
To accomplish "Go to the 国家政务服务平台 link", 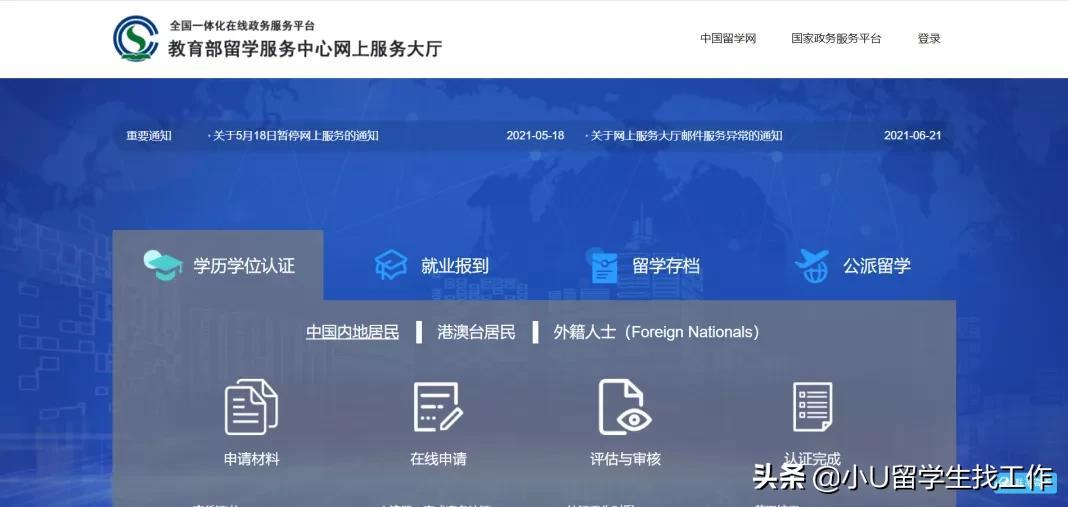I will 836,39.
